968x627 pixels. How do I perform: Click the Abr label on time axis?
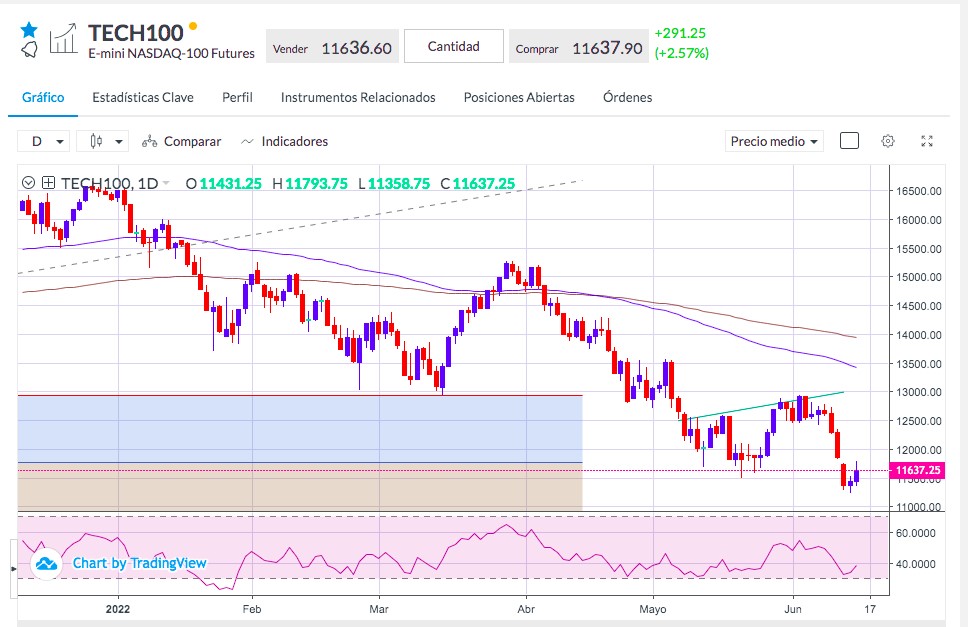(x=526, y=609)
